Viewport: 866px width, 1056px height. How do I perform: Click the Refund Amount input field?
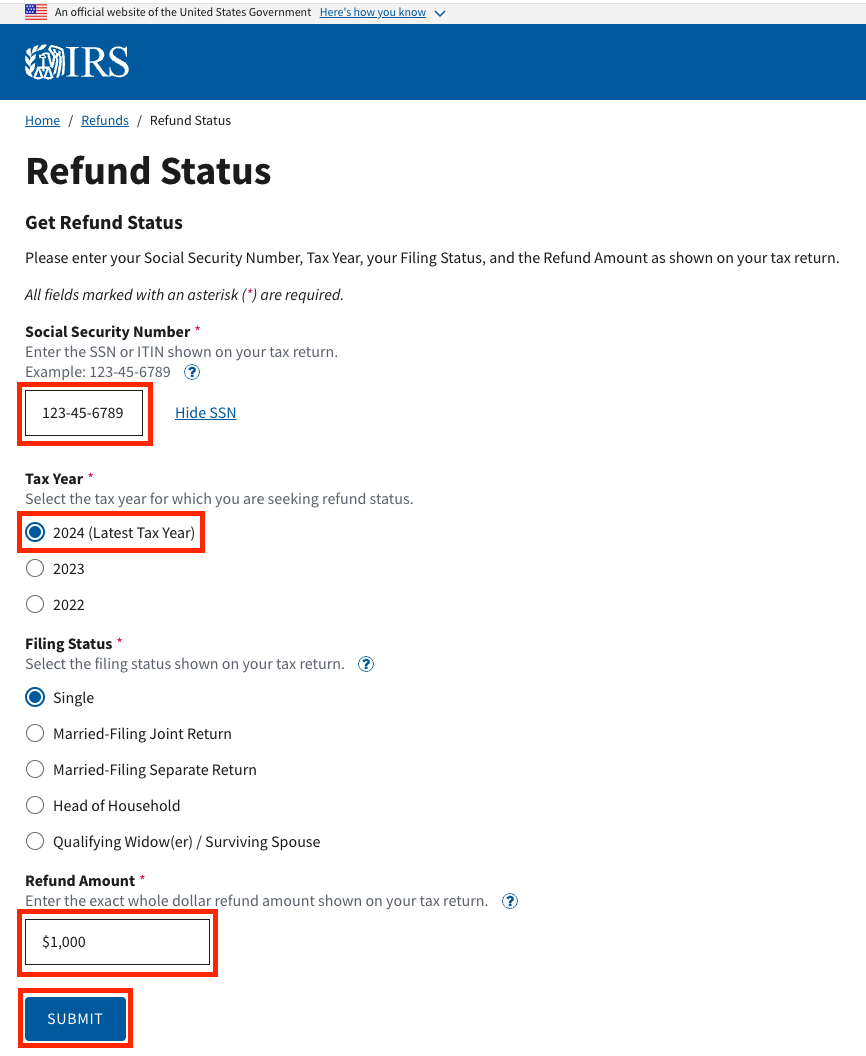coord(117,942)
